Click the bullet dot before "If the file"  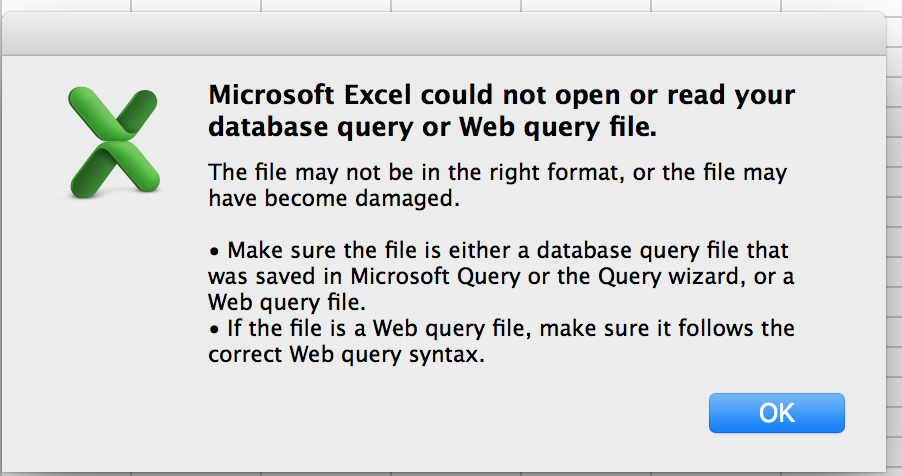pos(214,327)
